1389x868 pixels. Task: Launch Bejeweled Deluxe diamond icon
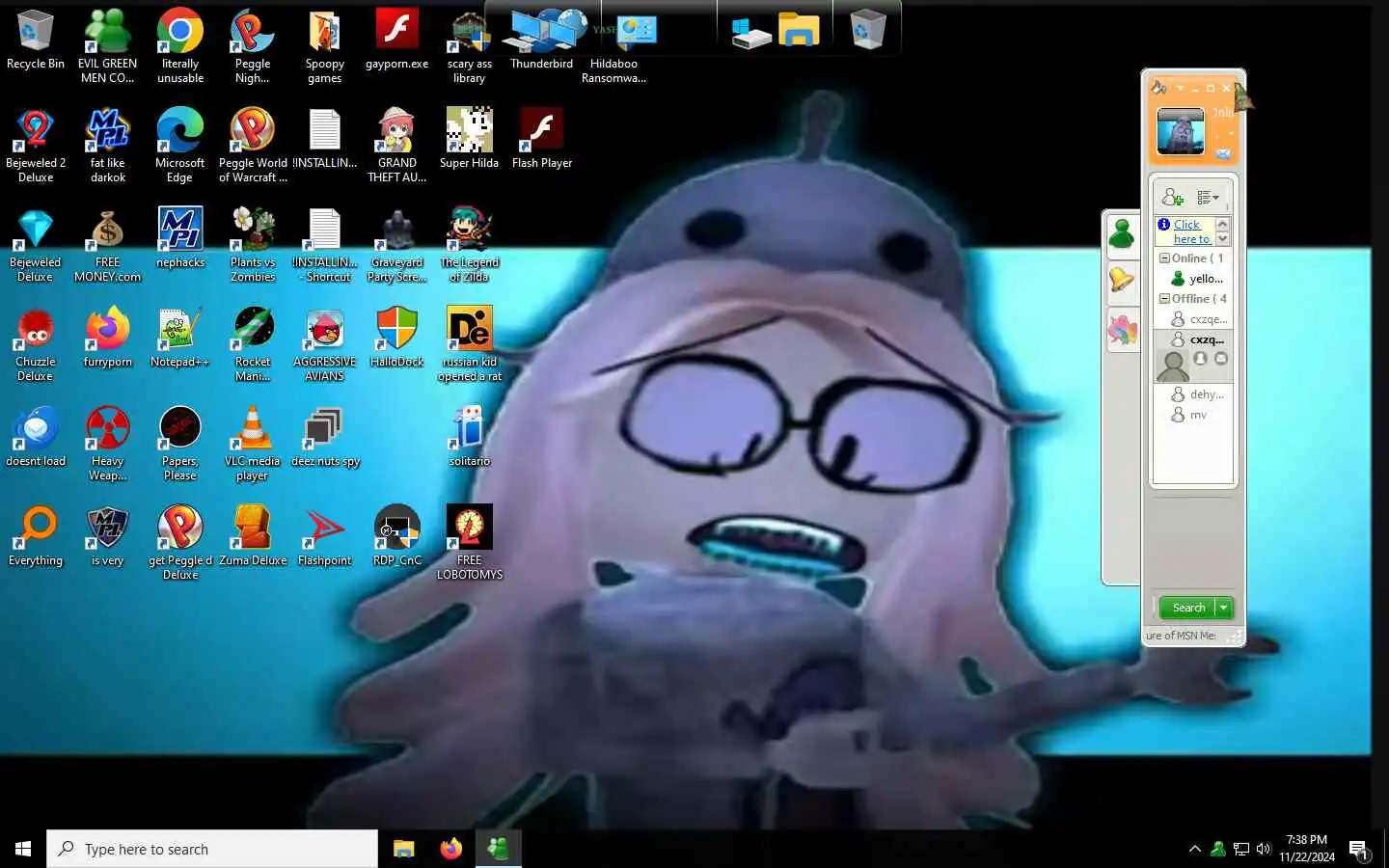tap(36, 245)
